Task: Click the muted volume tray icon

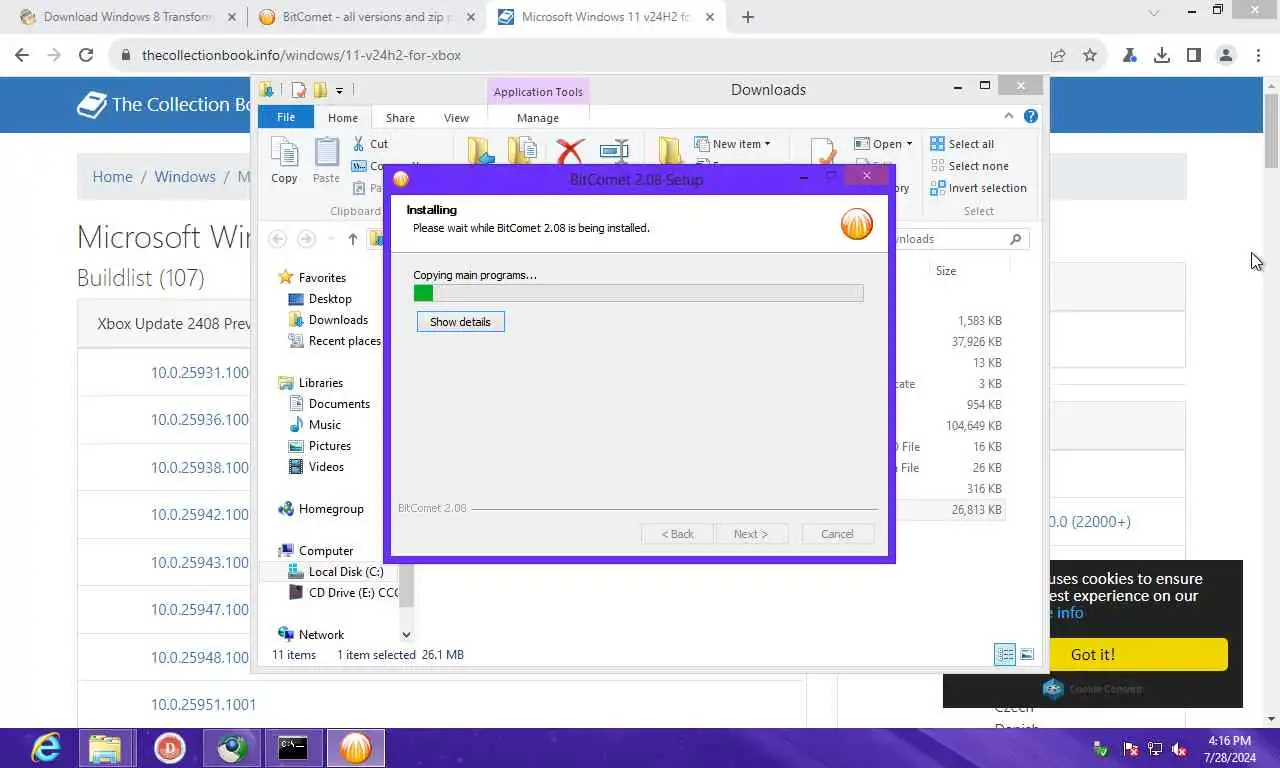Action: click(x=1180, y=748)
